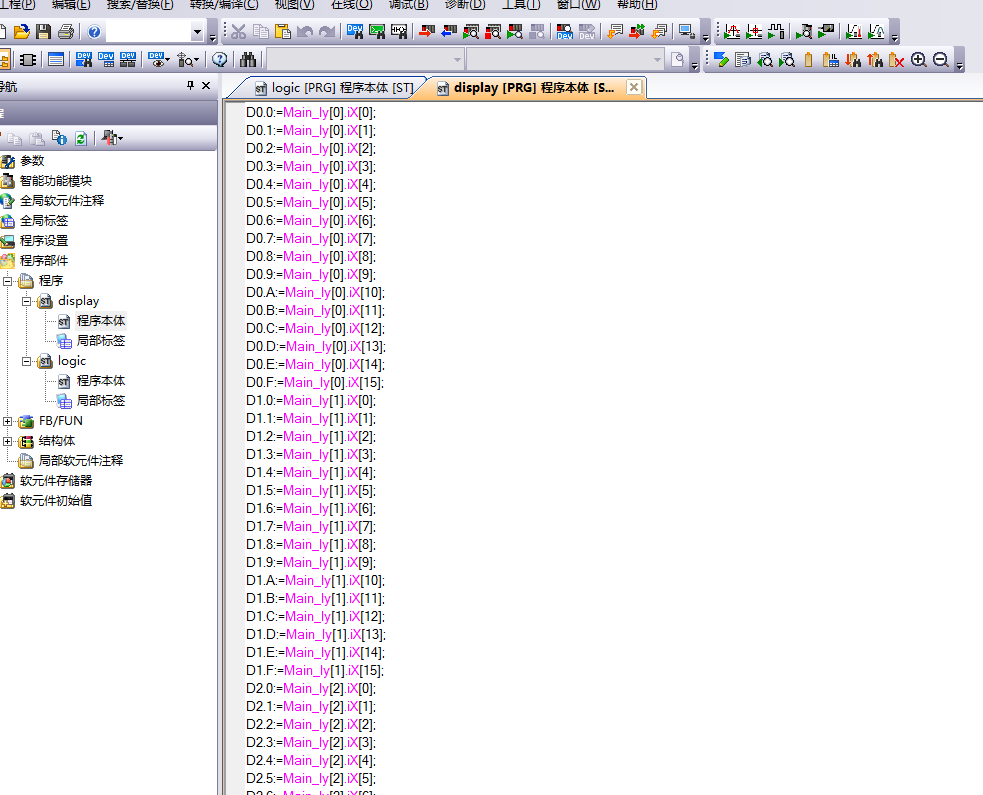Expand the FB/FUN tree node
Image resolution: width=983 pixels, height=795 pixels.
point(8,421)
